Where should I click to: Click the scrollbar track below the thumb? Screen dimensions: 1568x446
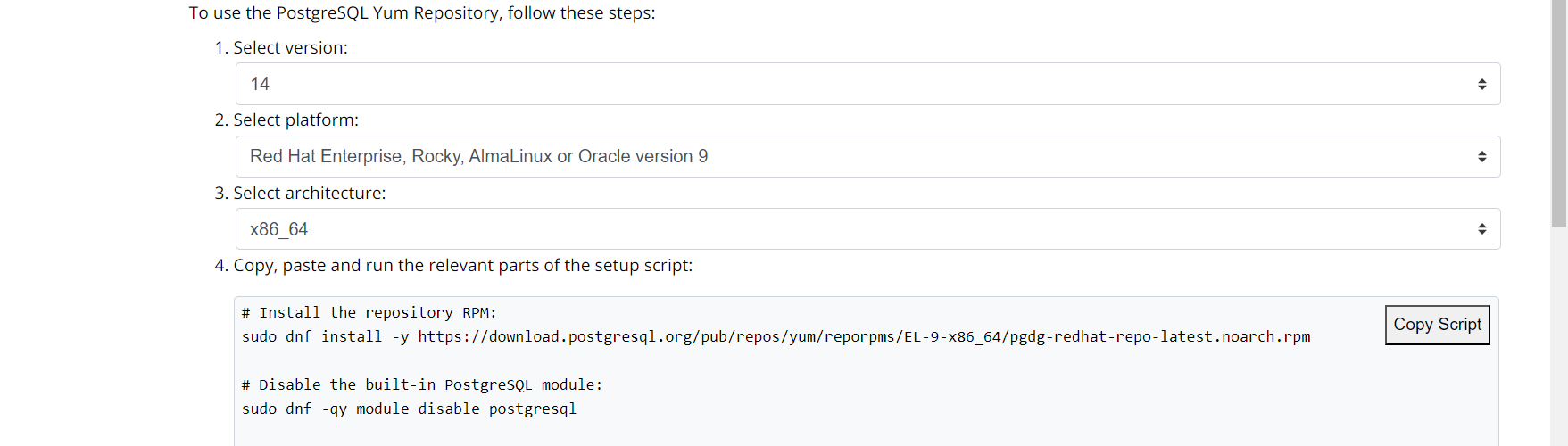(x=1559, y=339)
